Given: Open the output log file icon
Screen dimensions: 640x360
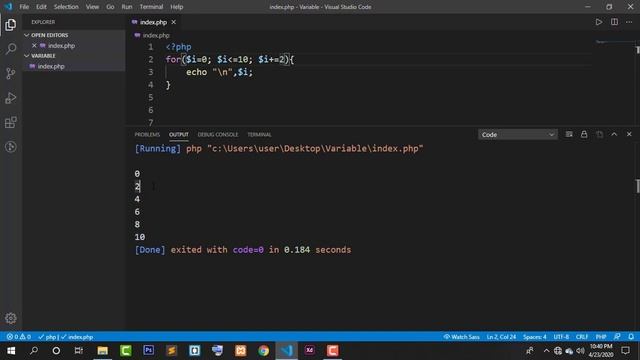Looking at the screenshot, I should [599, 134].
